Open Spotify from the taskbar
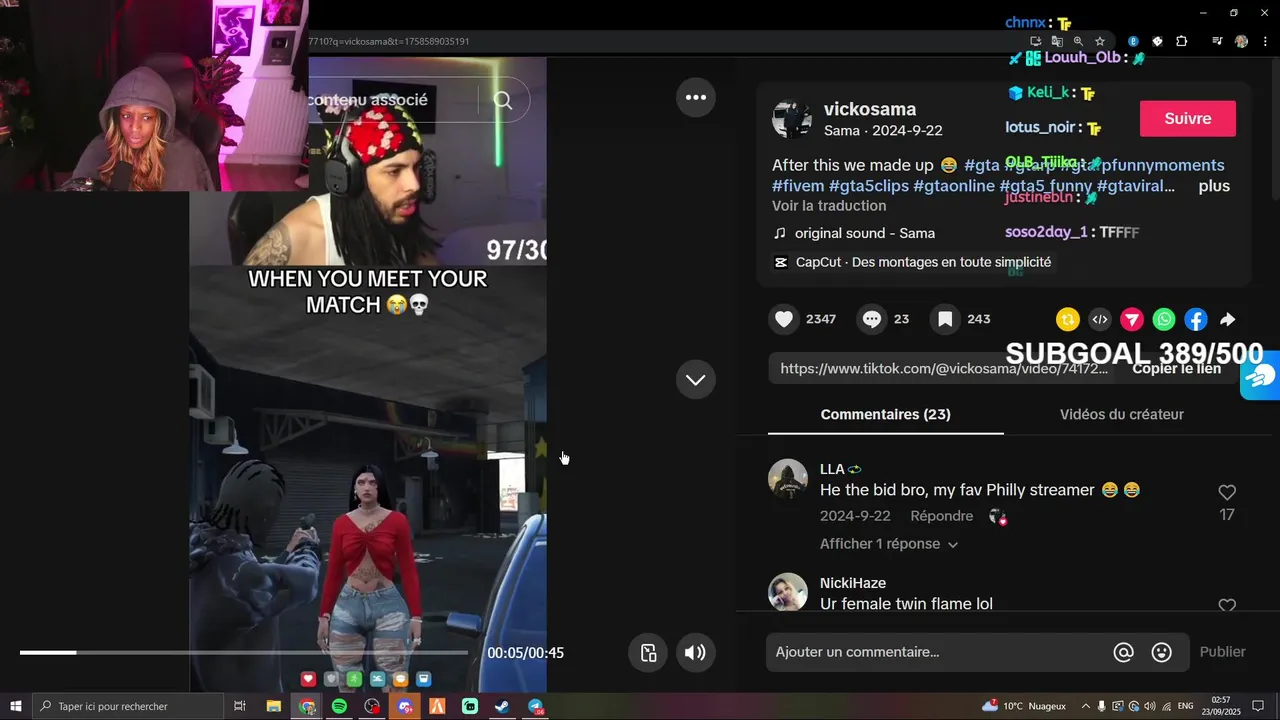1280x720 pixels. pyautogui.click(x=339, y=706)
